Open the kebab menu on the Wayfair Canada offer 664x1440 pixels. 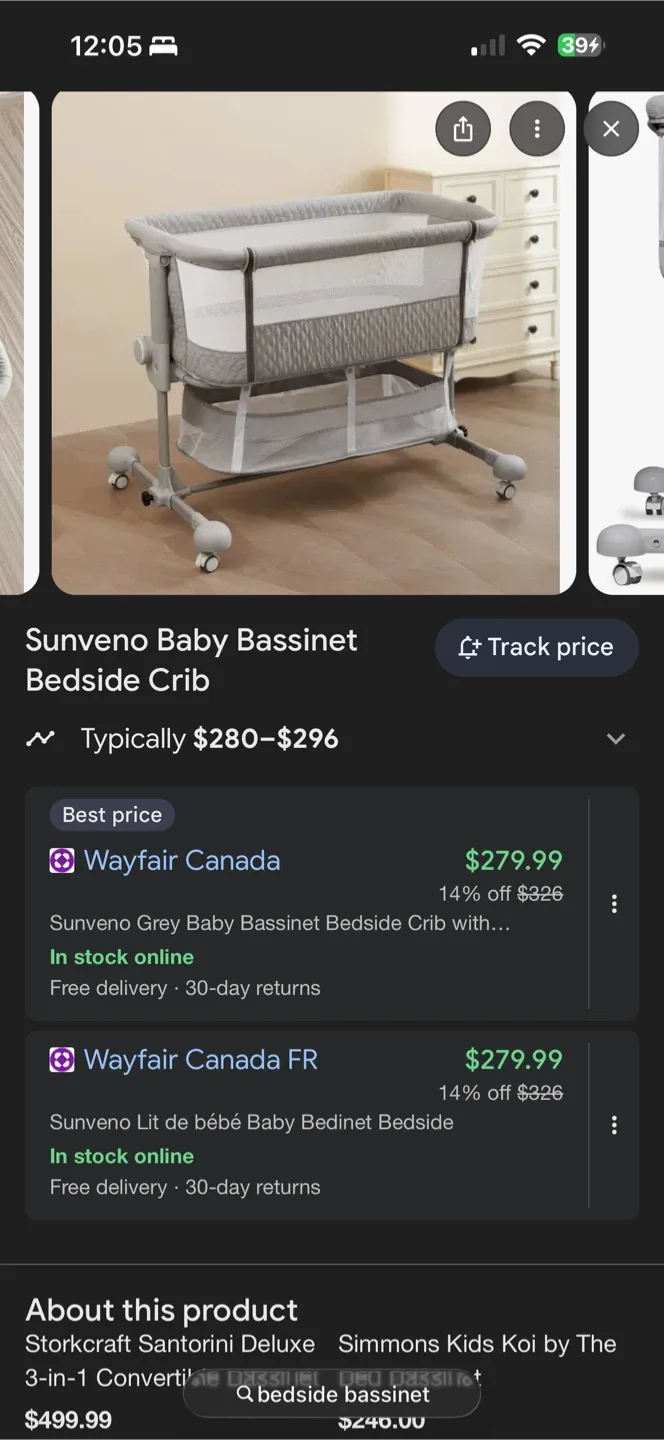point(614,902)
